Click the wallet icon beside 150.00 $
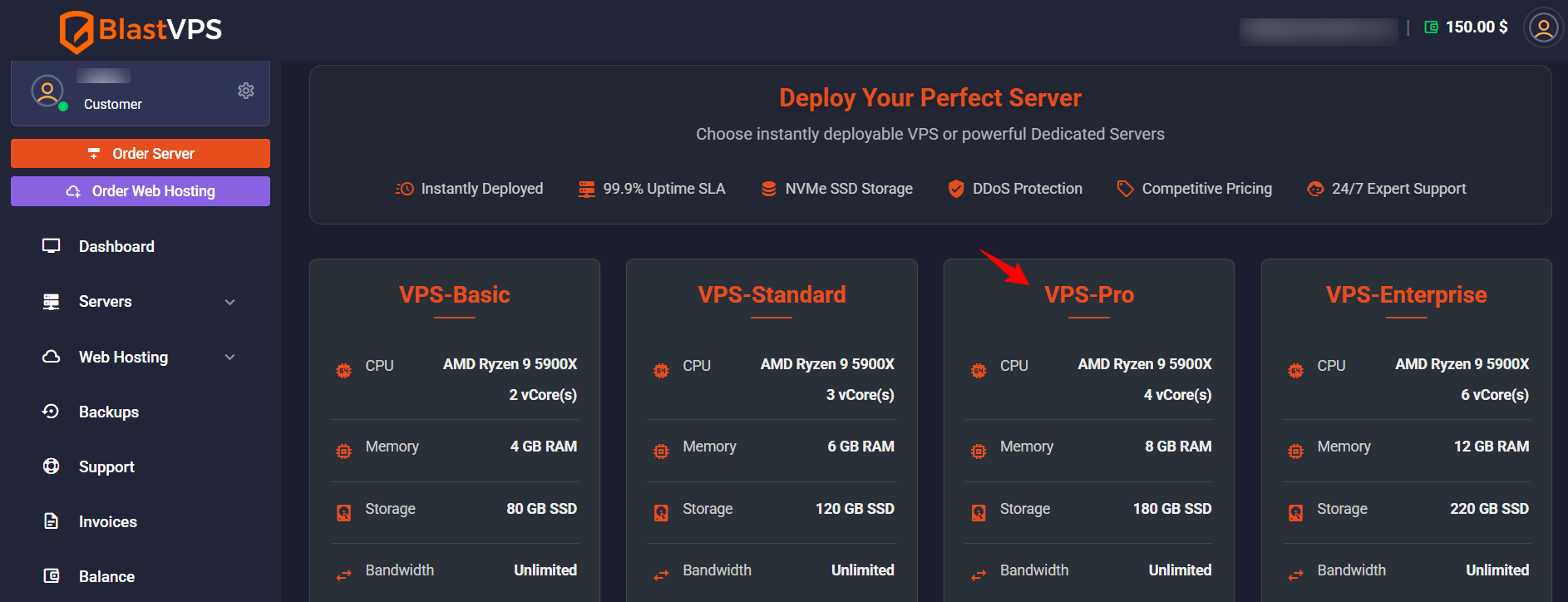 click(x=1431, y=27)
